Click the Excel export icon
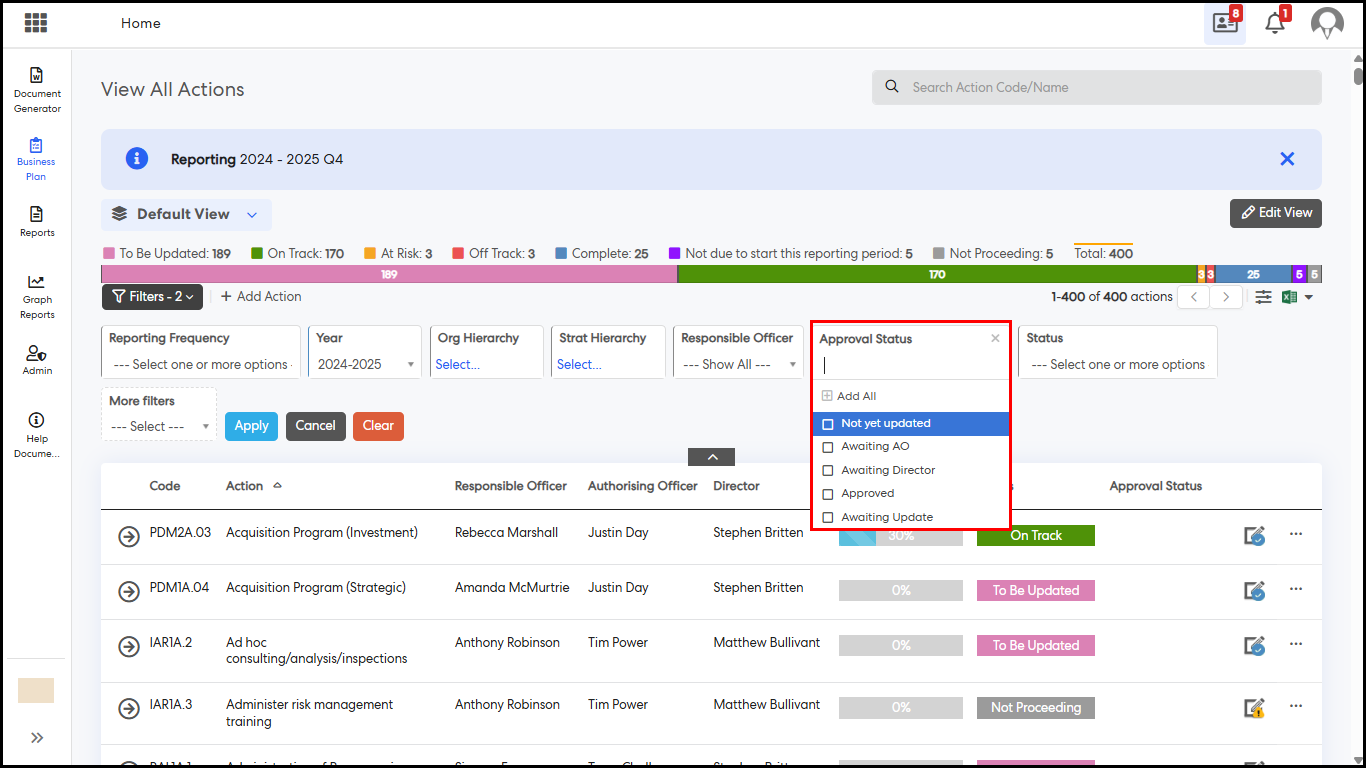 [1290, 297]
